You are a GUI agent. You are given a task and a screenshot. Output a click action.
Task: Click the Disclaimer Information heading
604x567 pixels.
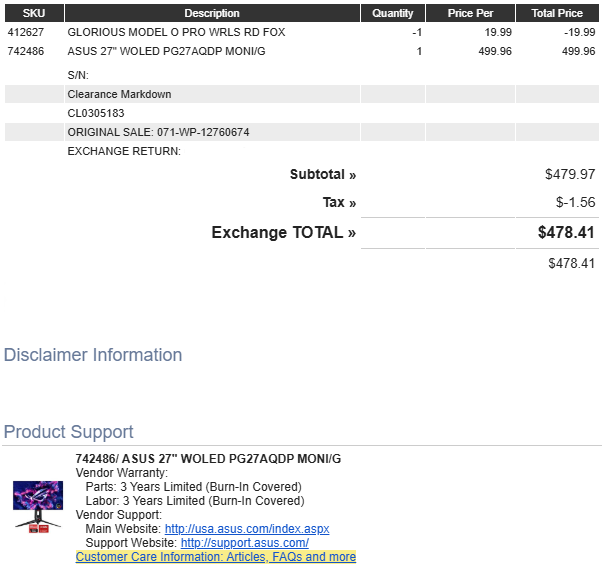coord(93,355)
